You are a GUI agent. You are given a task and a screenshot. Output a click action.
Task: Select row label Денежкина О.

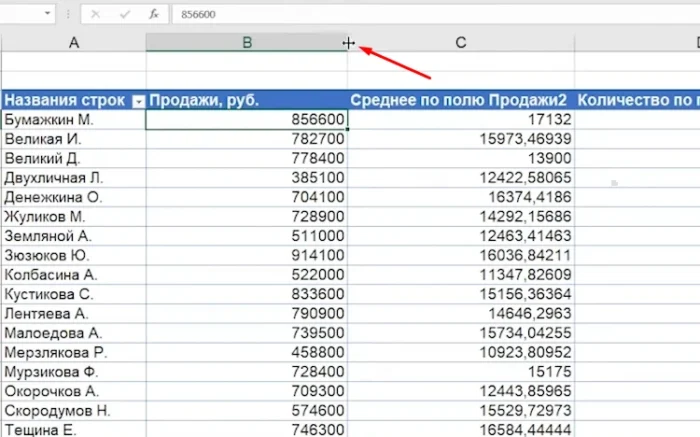[73, 197]
